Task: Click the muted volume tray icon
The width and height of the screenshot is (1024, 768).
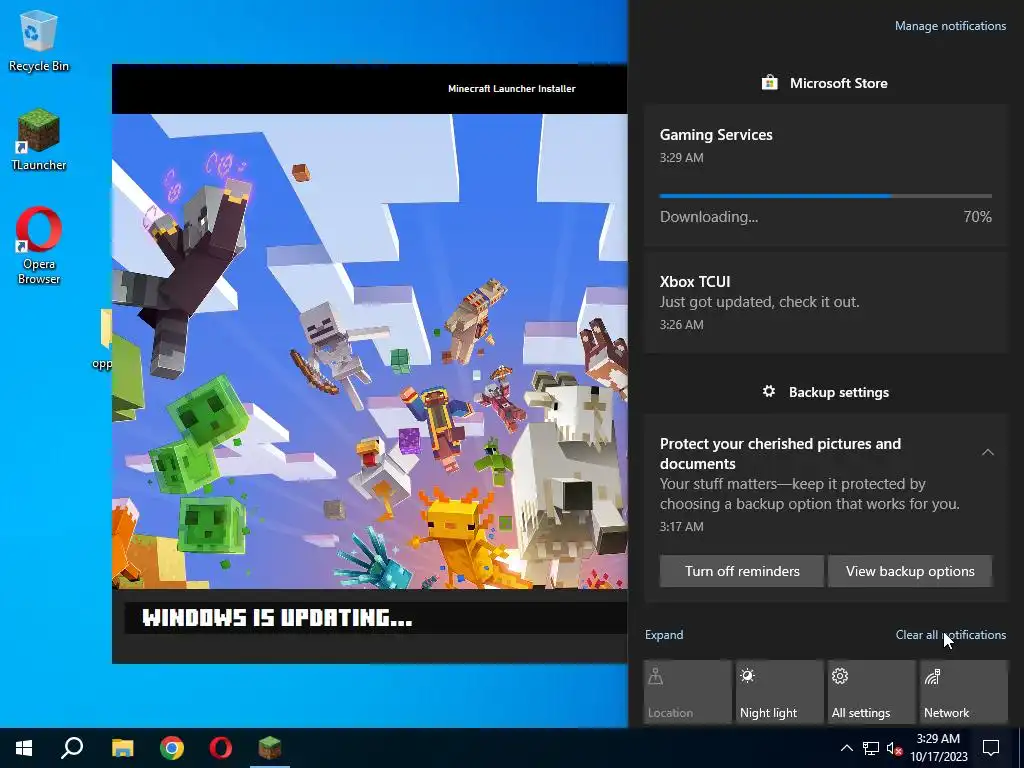Action: coord(895,748)
